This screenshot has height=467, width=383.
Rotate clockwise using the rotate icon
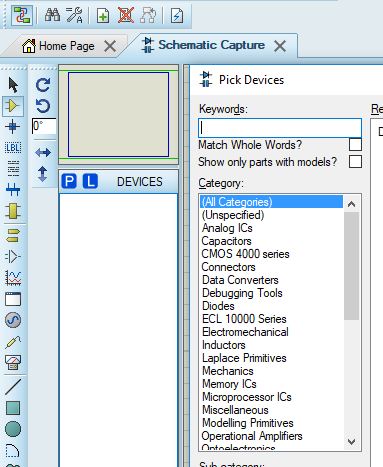click(43, 85)
